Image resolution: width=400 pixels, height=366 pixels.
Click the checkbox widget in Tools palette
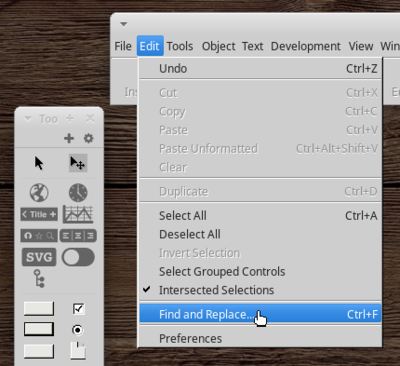[79, 309]
